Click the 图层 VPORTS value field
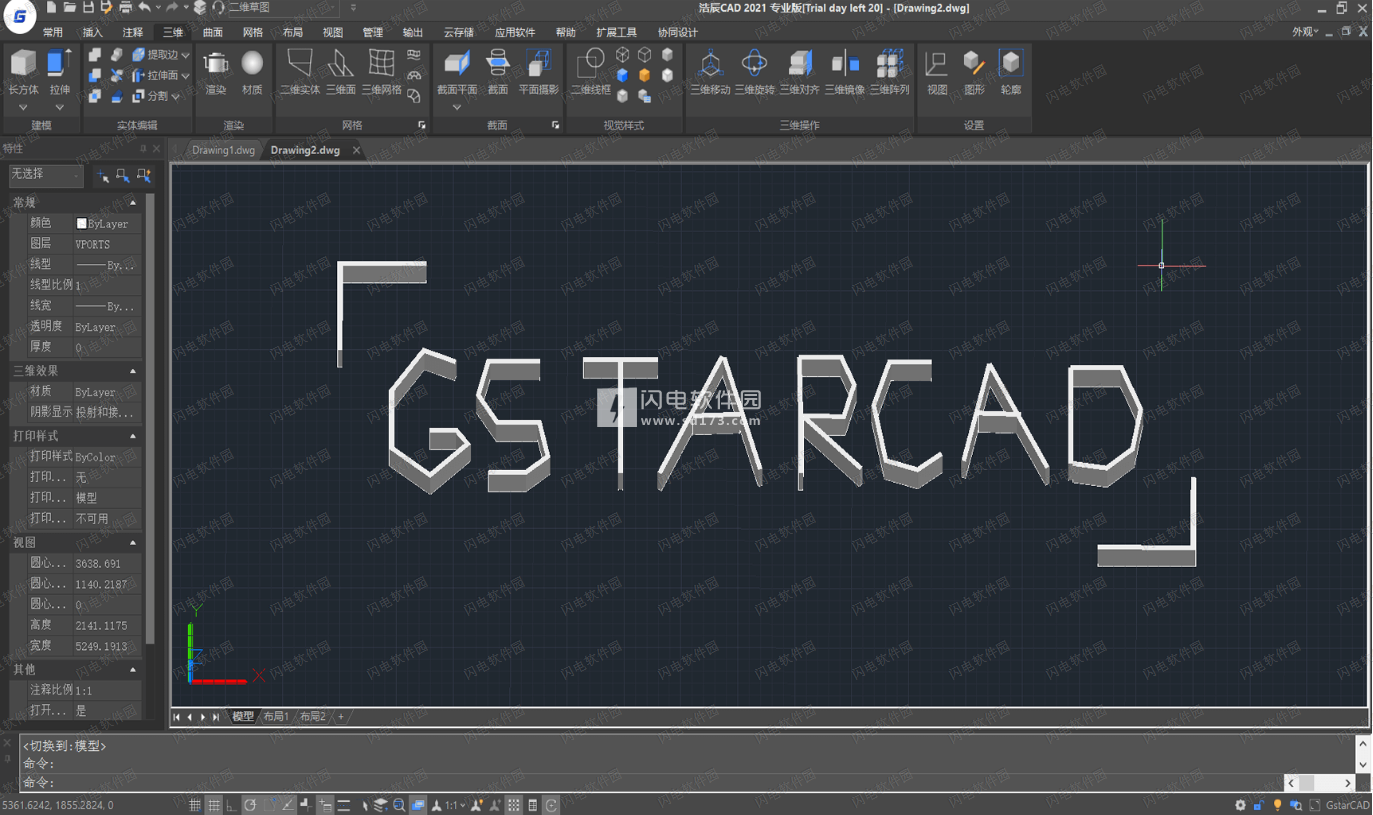Screen dimensions: 1373x815 pyautogui.click(x=107, y=244)
